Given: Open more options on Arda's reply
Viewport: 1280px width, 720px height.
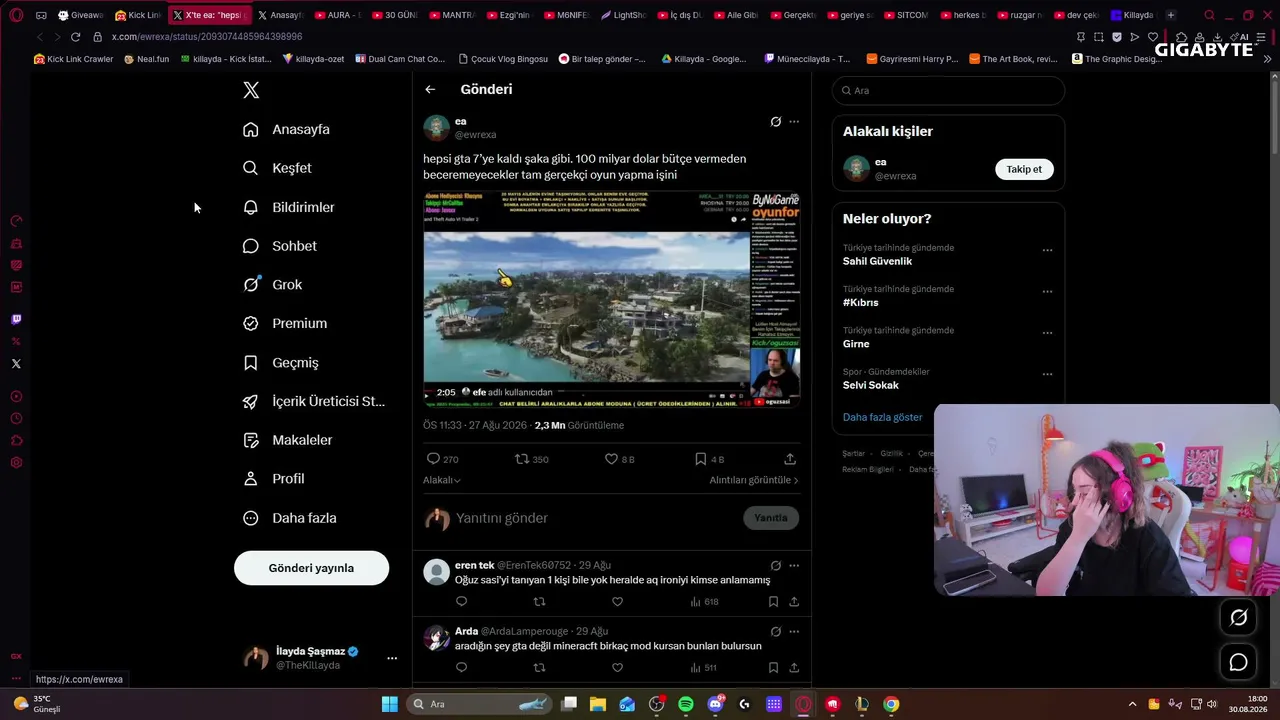Looking at the screenshot, I should [794, 632].
